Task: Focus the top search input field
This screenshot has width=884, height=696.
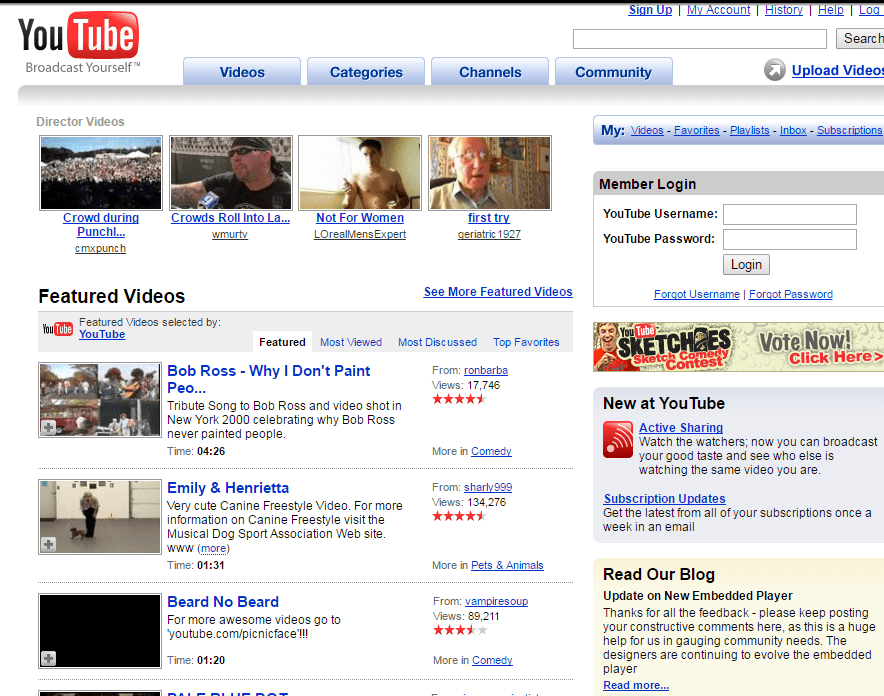Action: pos(700,39)
